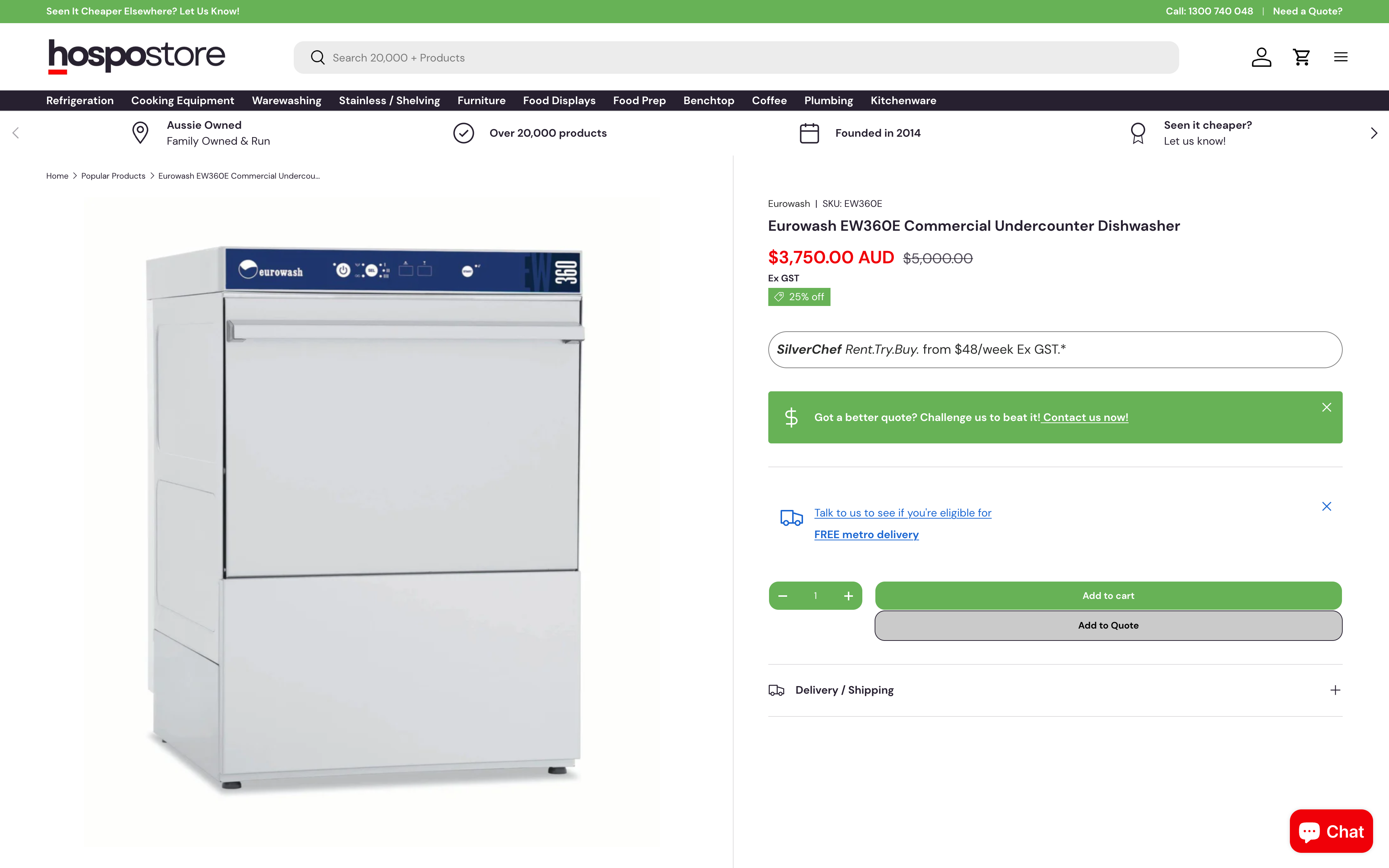Click the dollar icon in the quote banner
This screenshot has height=868, width=1389.
point(791,417)
